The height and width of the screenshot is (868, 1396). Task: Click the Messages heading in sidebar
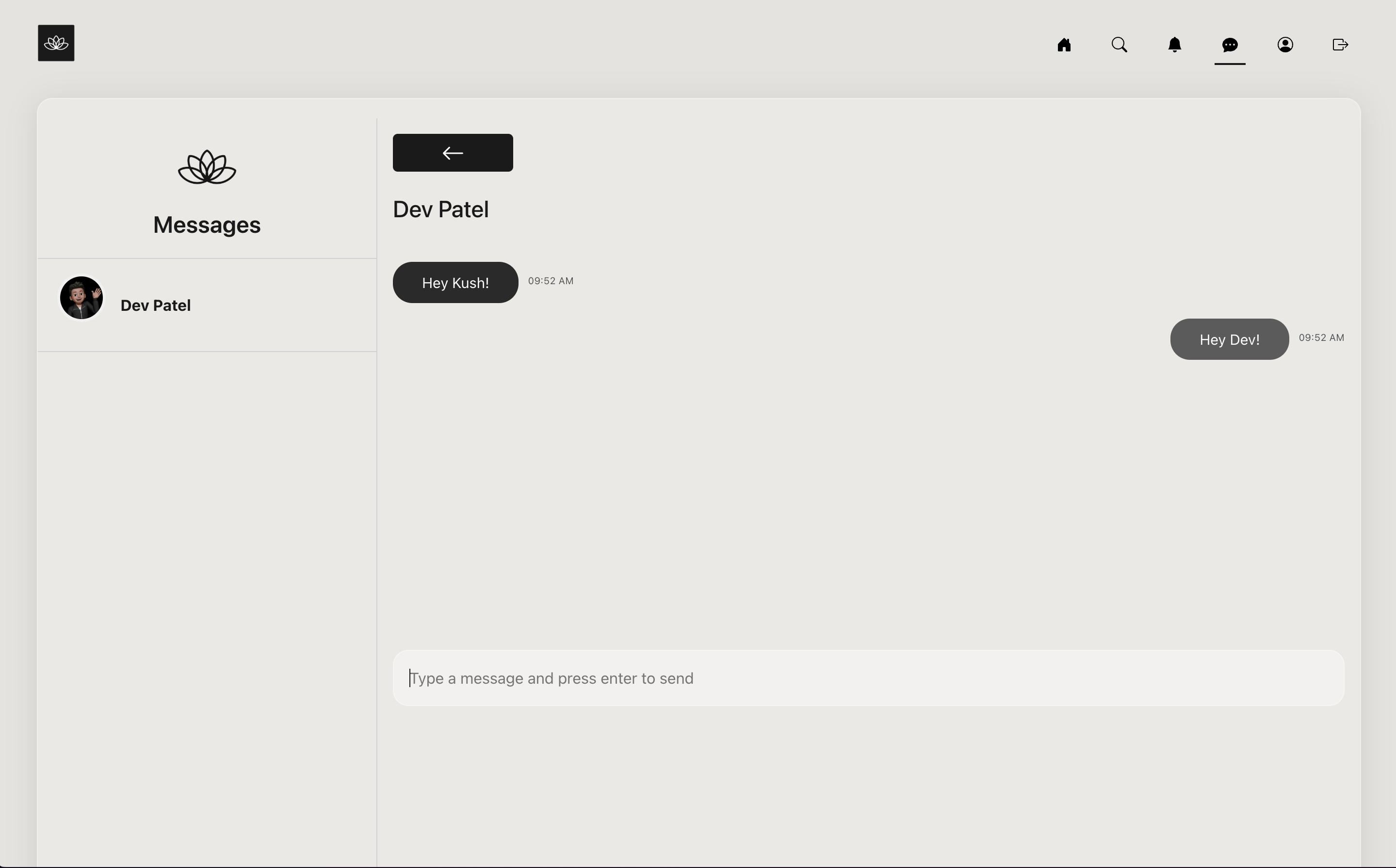coord(207,225)
